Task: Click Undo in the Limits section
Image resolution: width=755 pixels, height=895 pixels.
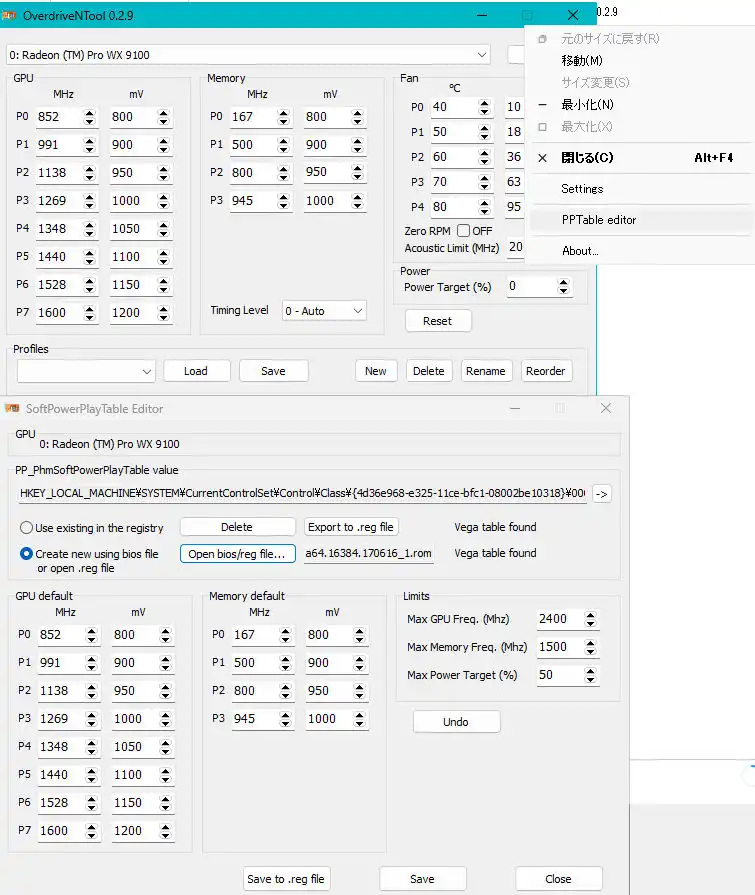Action: point(456,722)
